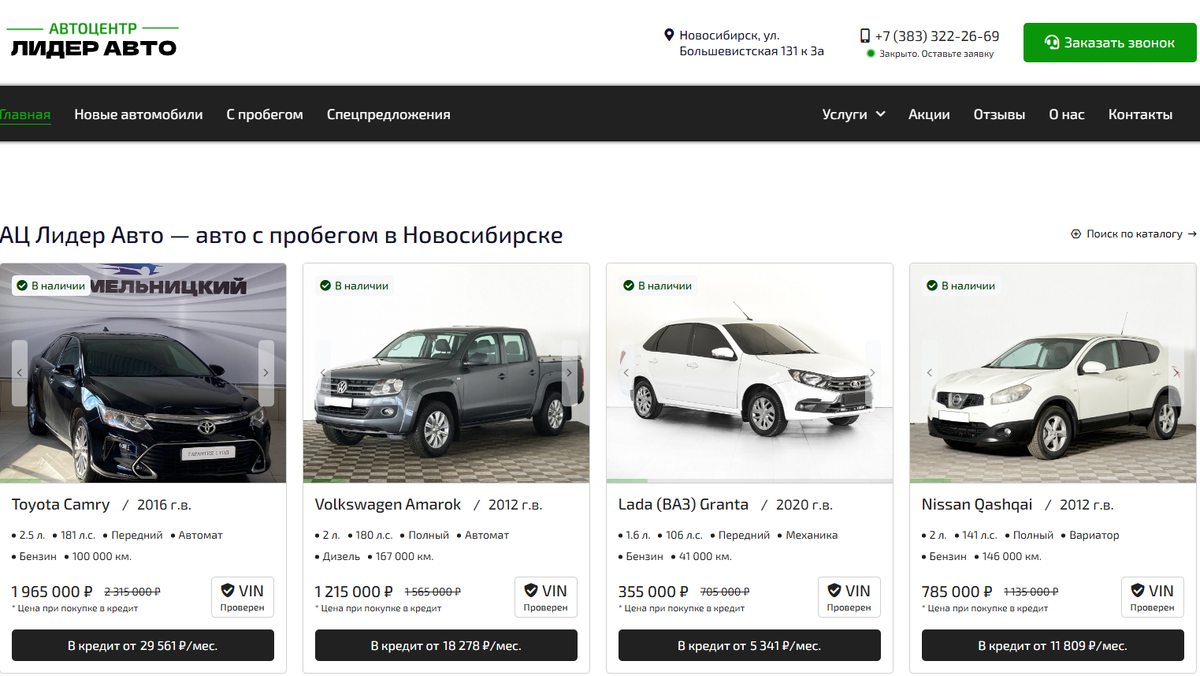This screenshot has height=676, width=1200.
Task: Click the 1 215 000 ₽ price
Action: point(354,592)
